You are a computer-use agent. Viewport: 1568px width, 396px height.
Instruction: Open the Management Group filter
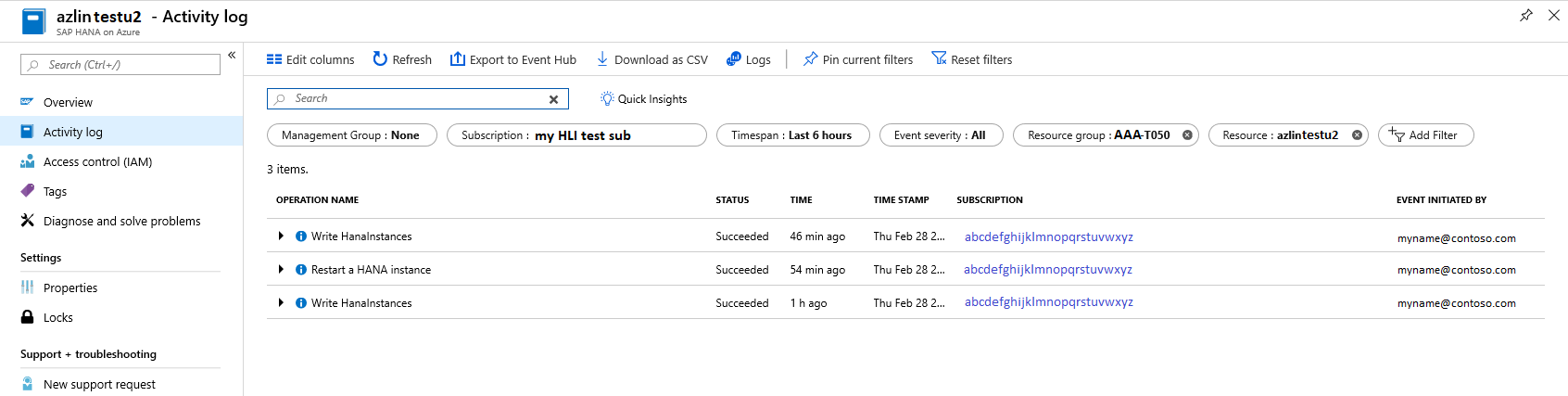(352, 135)
